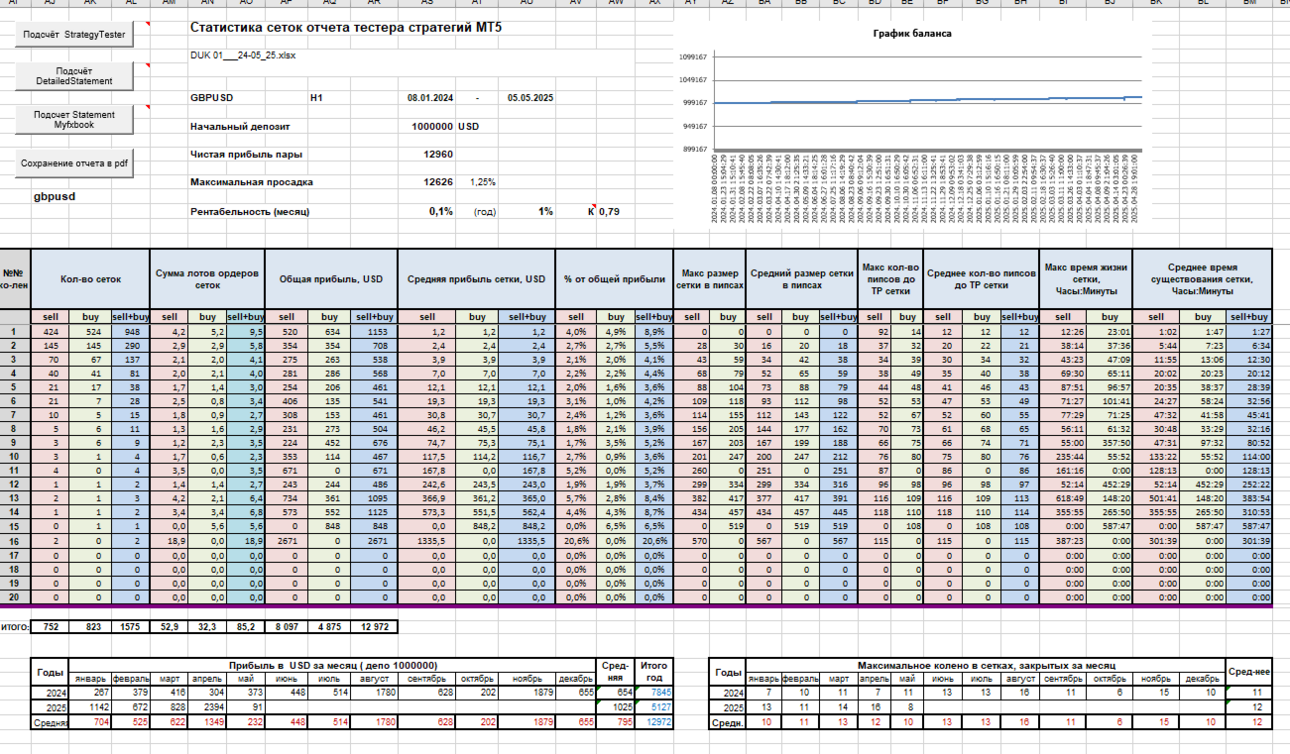This screenshot has width=1290, height=754.
Task: Click the Рентабельность (месяц) label
Action: pyautogui.click(x=249, y=212)
